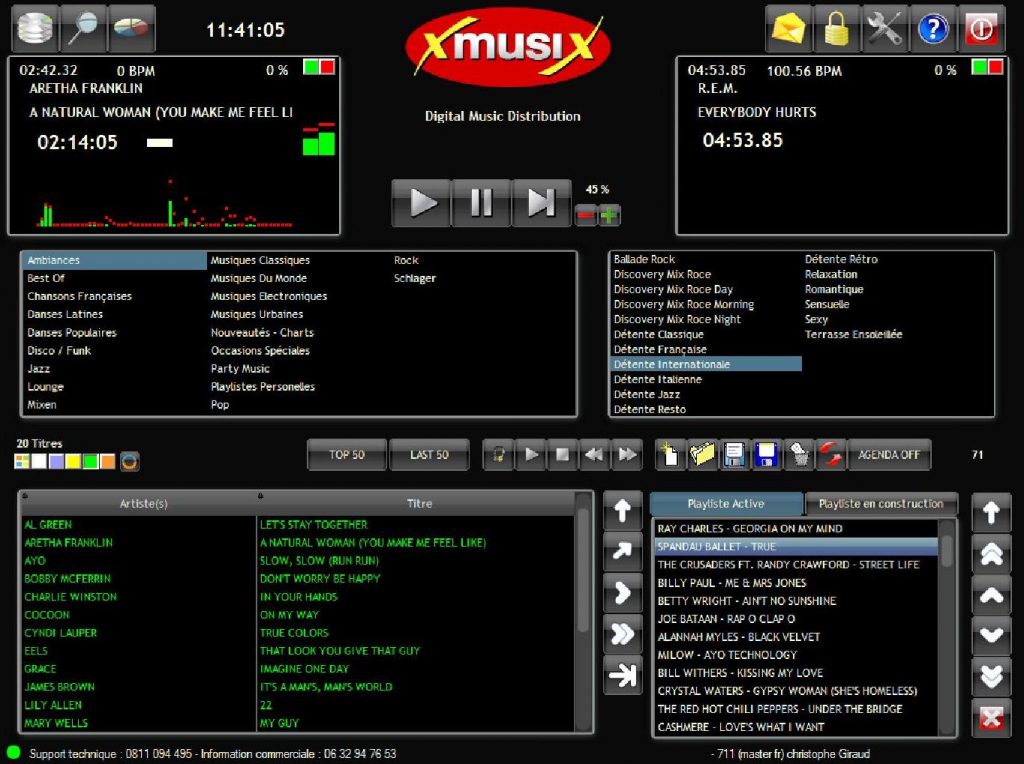This screenshot has height=764, width=1024.
Task: Start the main Play button
Action: (x=421, y=203)
